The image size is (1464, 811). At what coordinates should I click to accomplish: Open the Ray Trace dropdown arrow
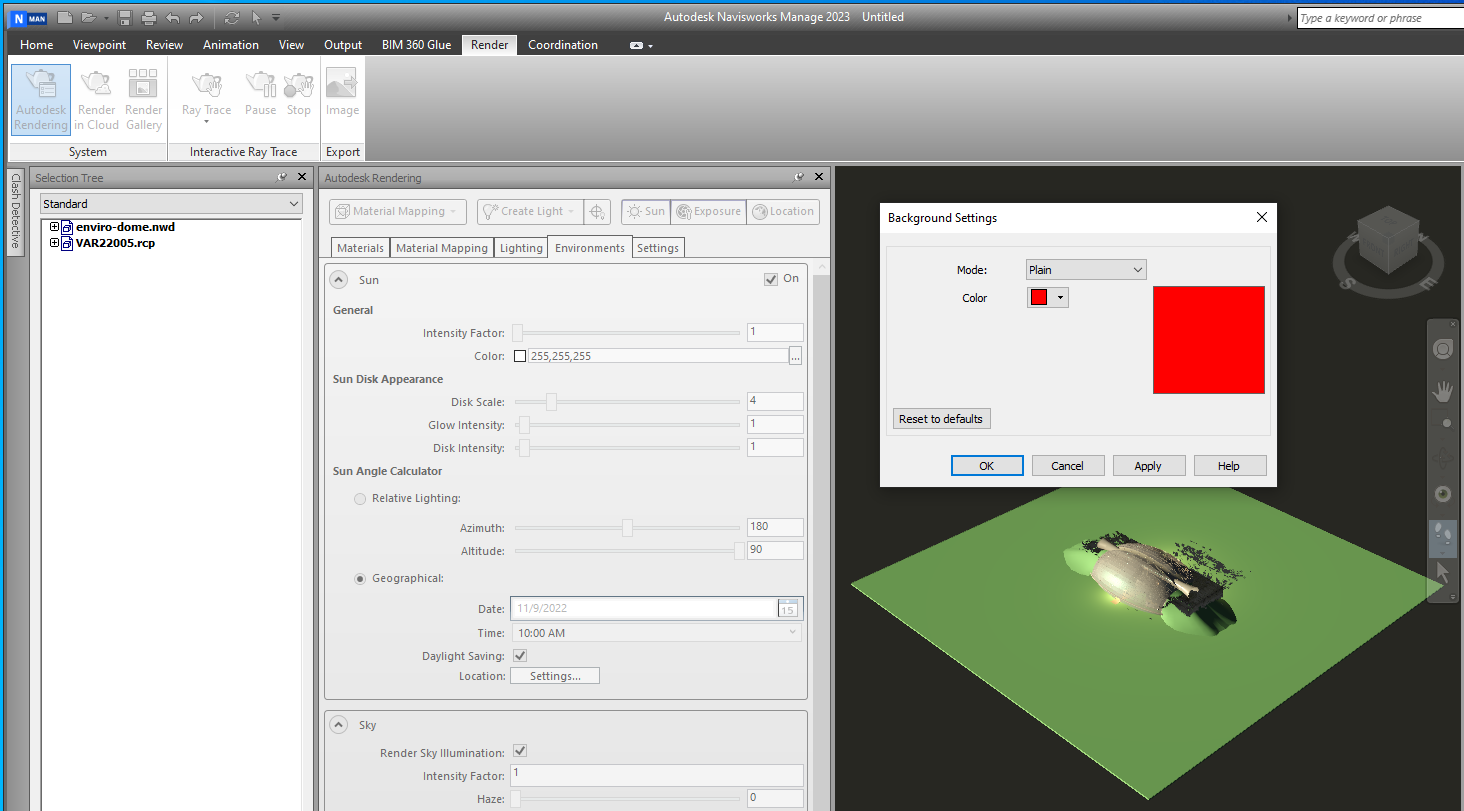pyautogui.click(x=206, y=122)
